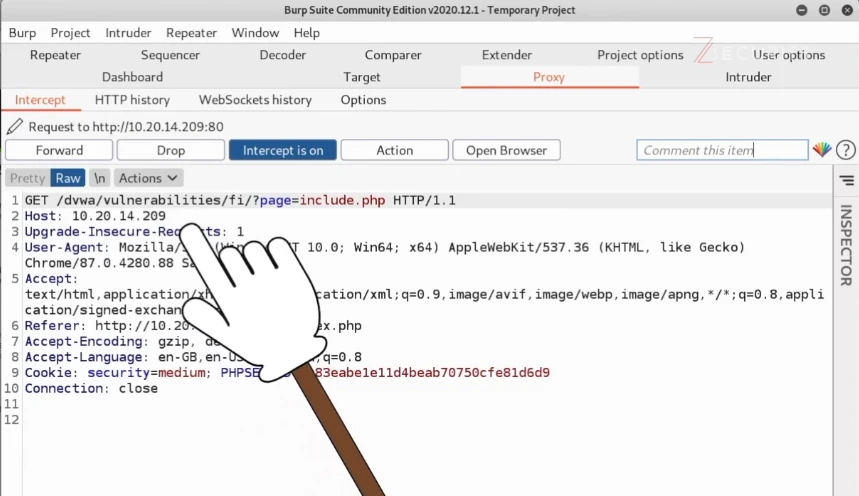Minimize the Burp Suite window
859x496 pixels.
(x=801, y=10)
